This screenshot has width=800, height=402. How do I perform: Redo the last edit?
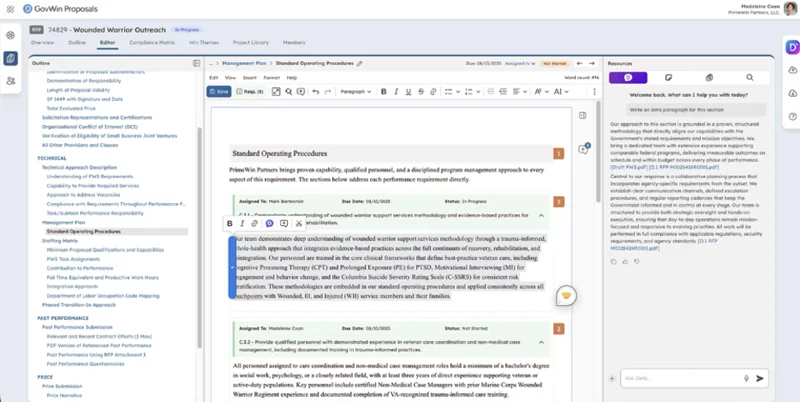tap(328, 92)
